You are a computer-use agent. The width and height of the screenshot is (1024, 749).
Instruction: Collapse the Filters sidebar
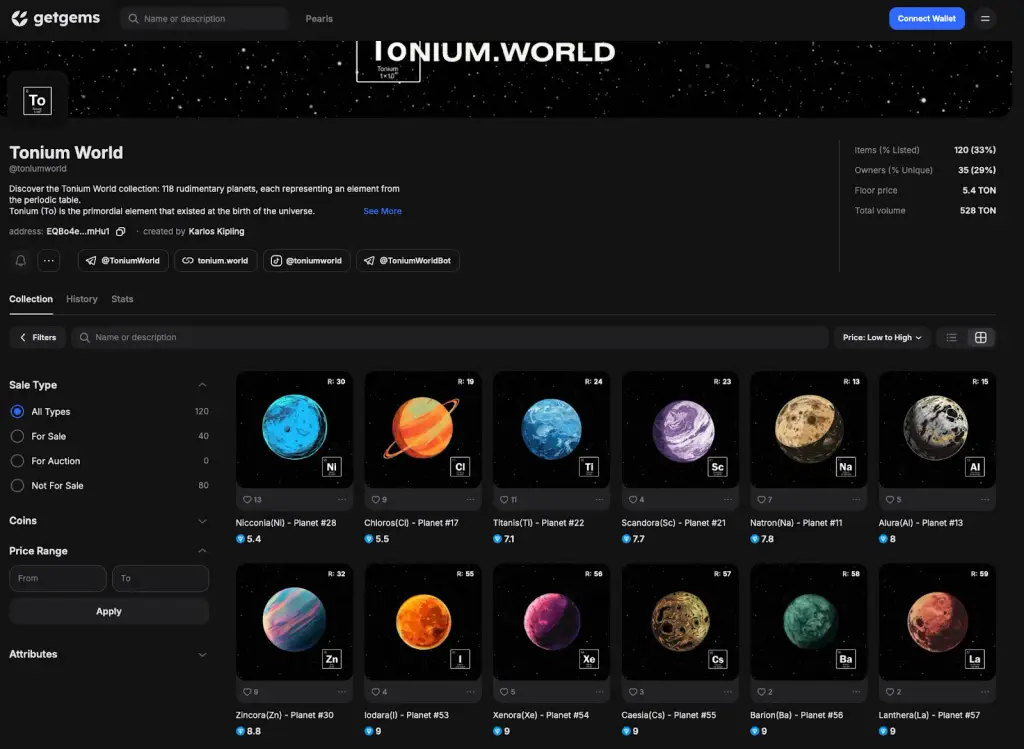point(38,338)
